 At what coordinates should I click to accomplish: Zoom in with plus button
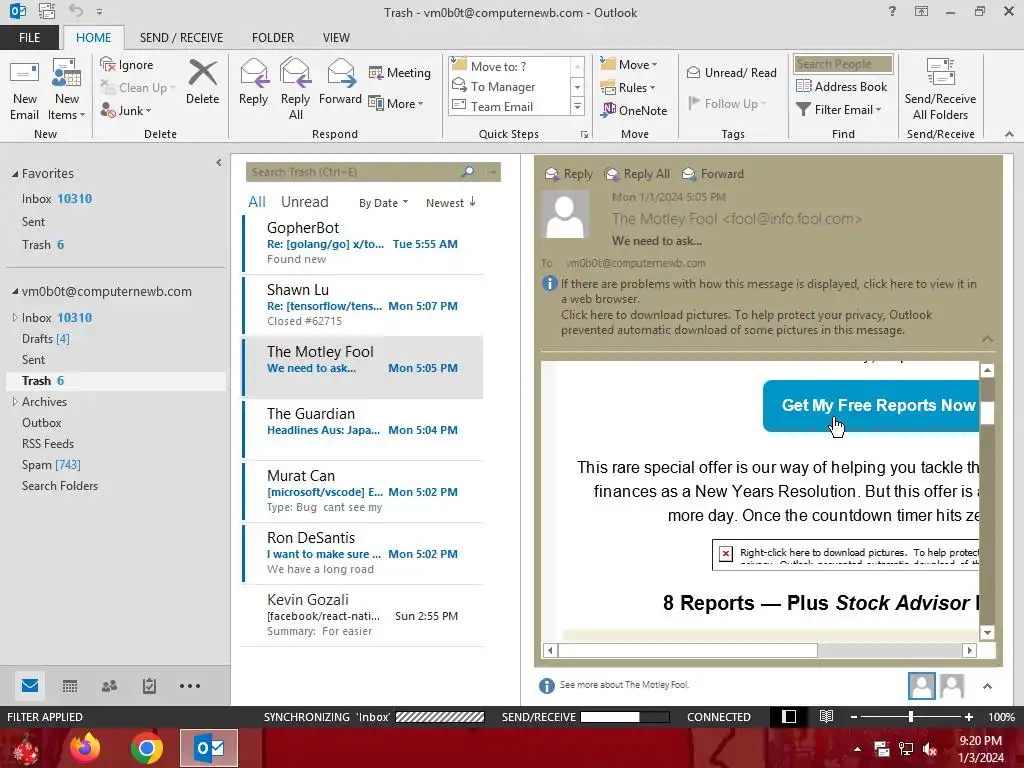pos(968,716)
